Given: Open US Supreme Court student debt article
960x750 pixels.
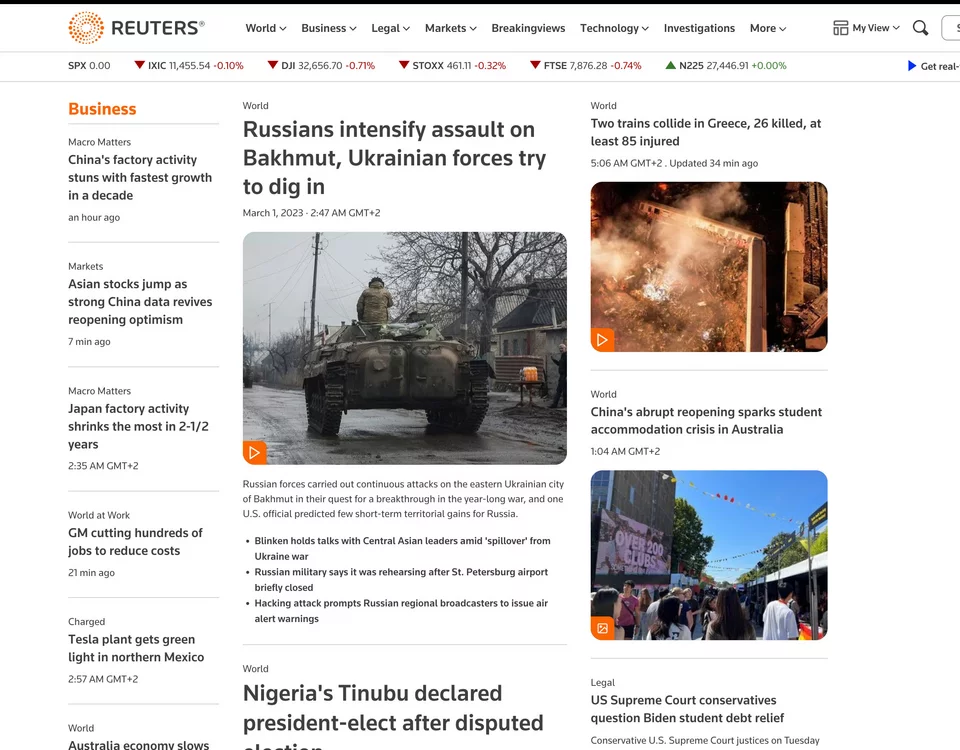Looking at the screenshot, I should coord(688,709).
